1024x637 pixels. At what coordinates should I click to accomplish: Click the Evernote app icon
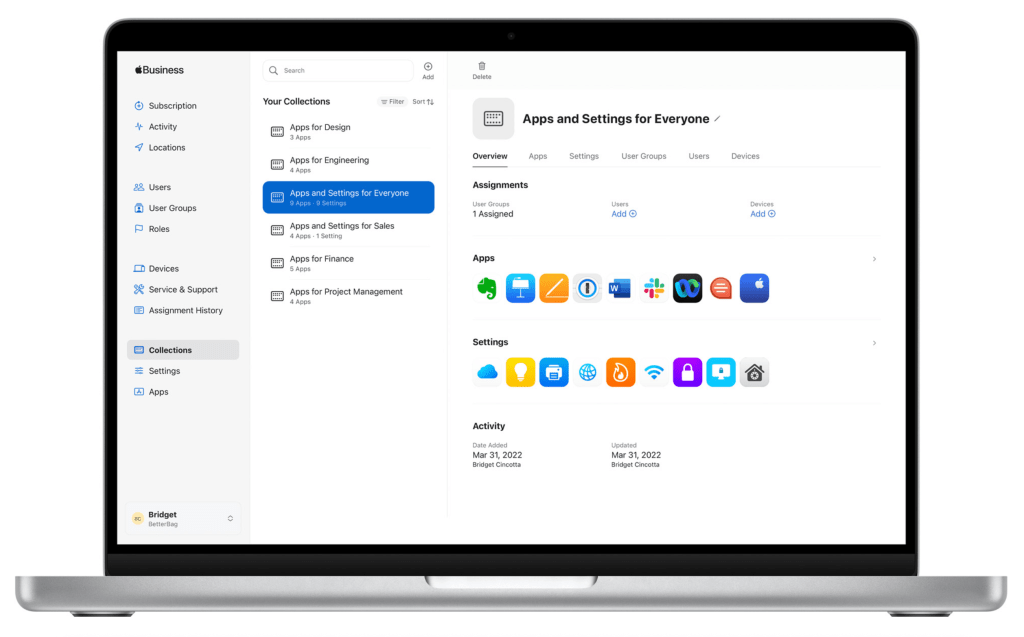pos(487,289)
